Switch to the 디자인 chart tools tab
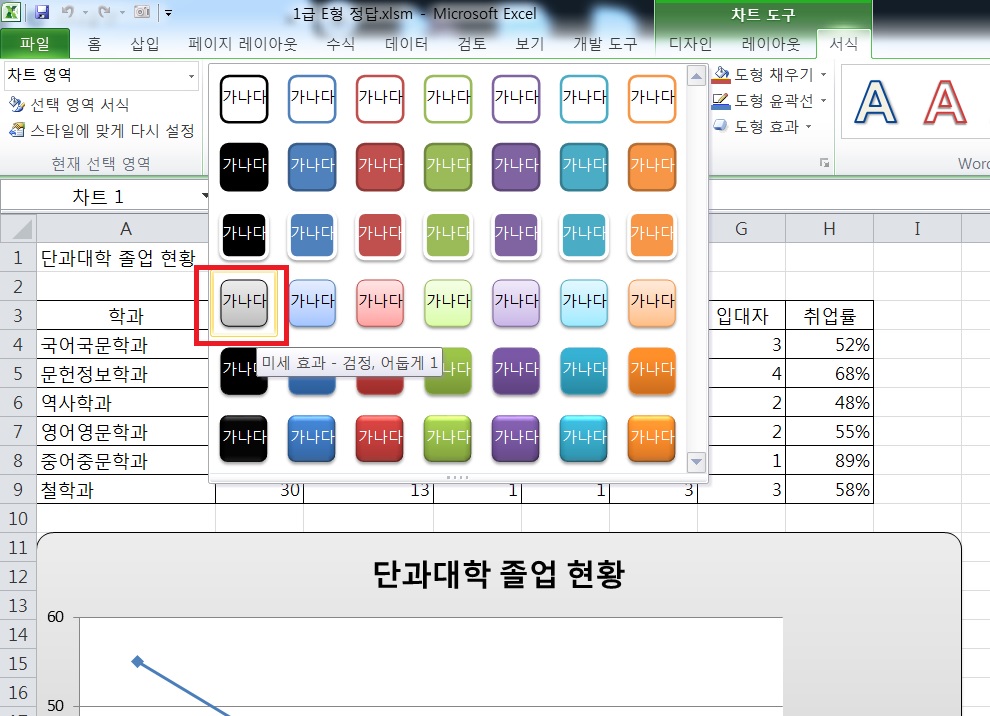Screen dimensions: 990x716 [x=691, y=44]
